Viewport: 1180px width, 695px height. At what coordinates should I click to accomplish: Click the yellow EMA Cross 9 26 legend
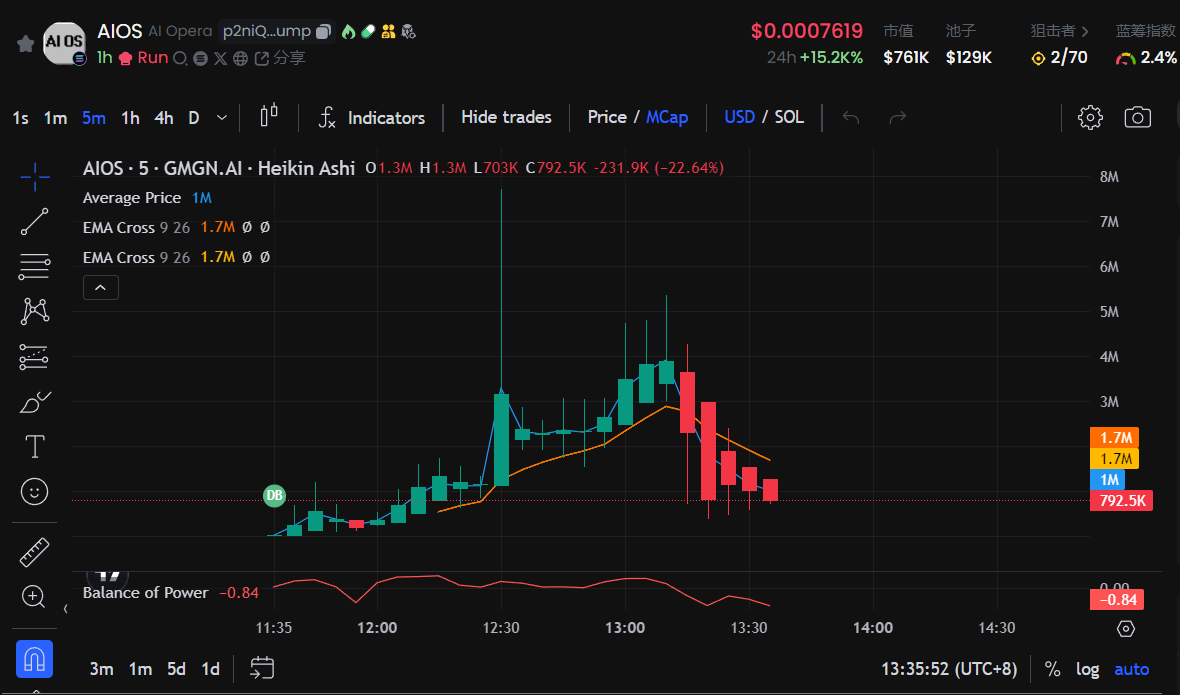coord(136,257)
